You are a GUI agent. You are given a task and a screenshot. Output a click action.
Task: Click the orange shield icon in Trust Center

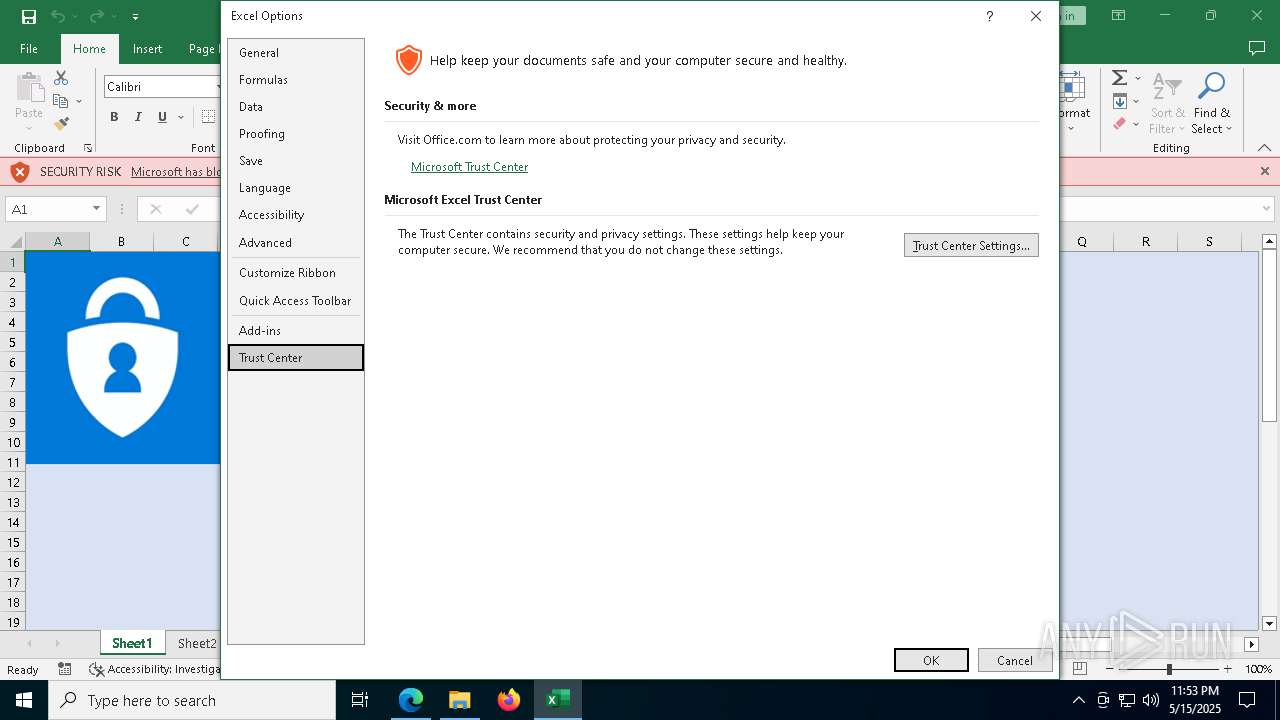(x=408, y=60)
